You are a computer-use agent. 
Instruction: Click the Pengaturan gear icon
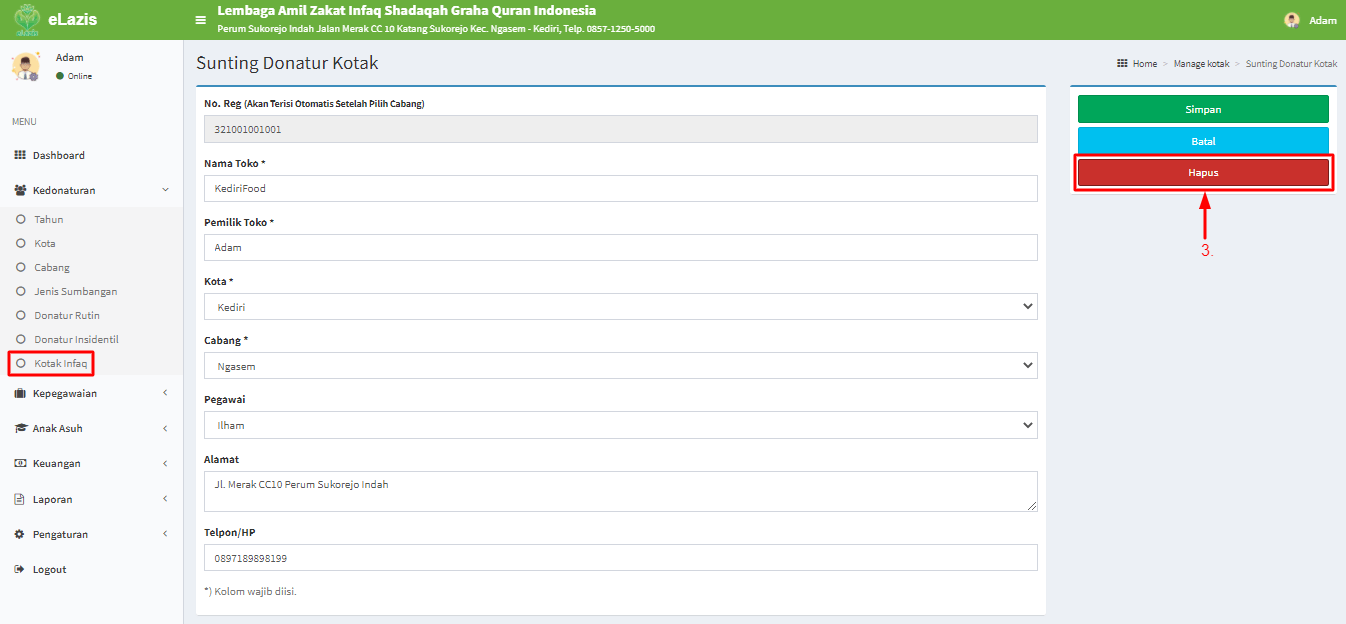click(x=19, y=534)
